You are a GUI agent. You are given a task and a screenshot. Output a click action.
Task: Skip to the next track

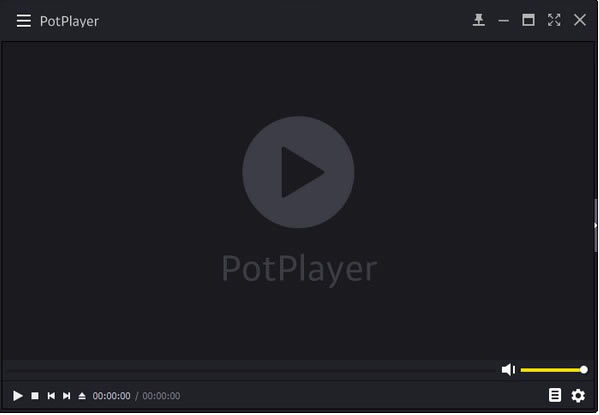click(x=66, y=396)
